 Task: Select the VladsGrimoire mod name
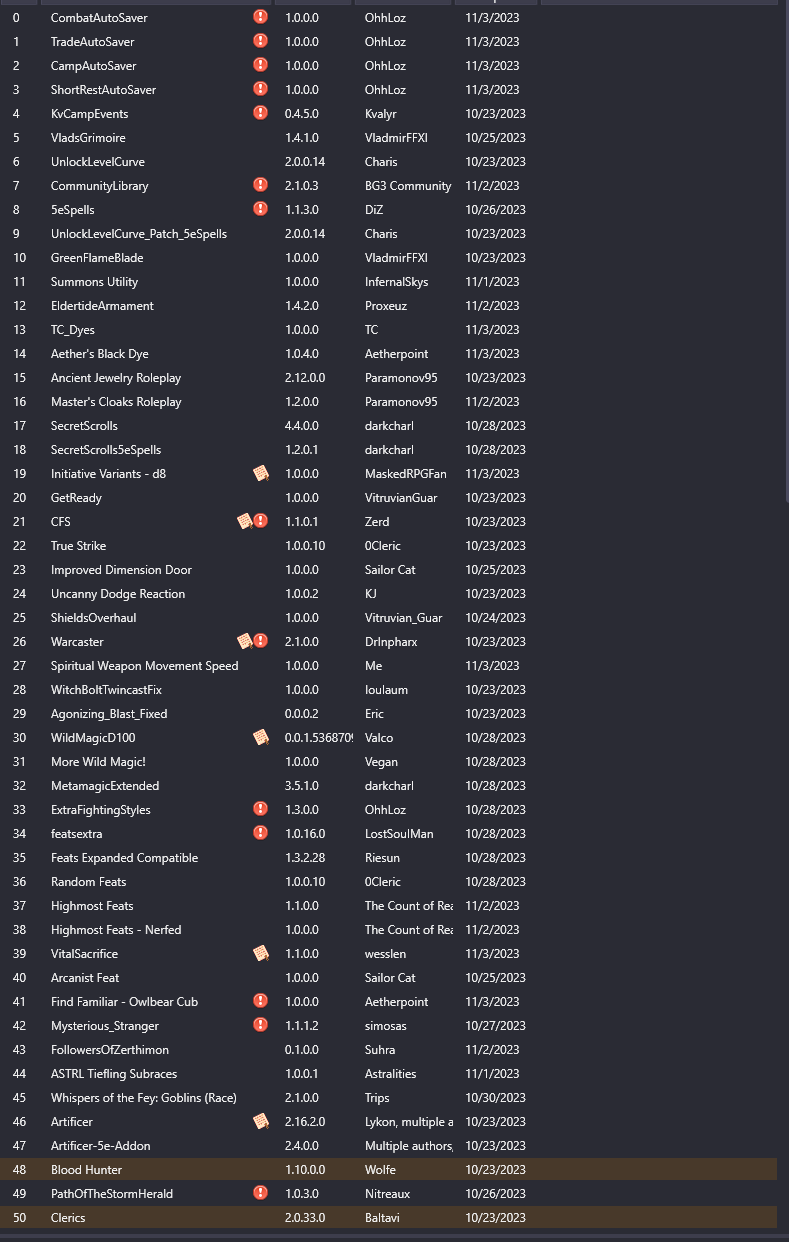tap(88, 137)
